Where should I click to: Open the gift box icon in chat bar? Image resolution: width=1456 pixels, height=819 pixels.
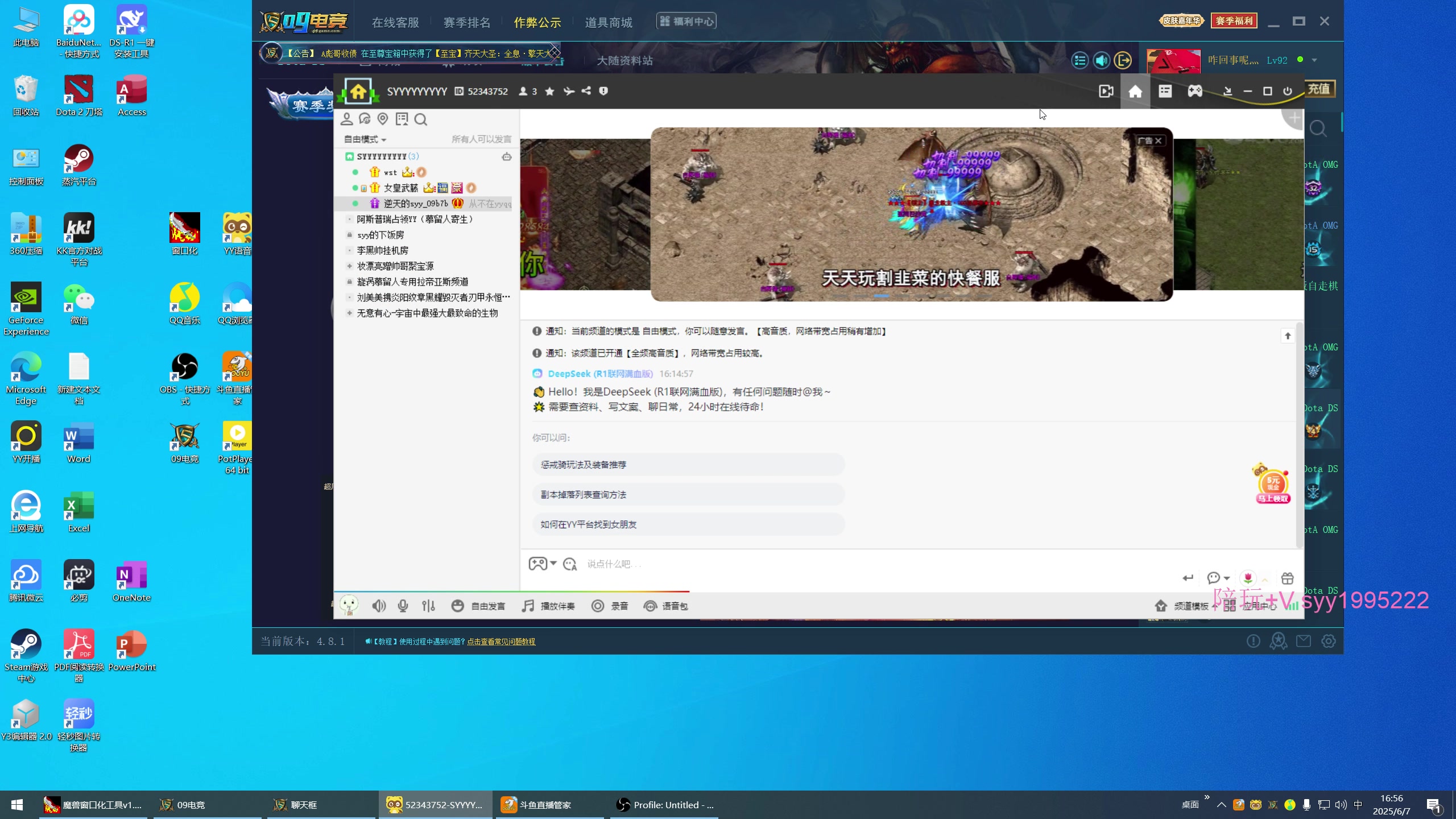point(1287,578)
